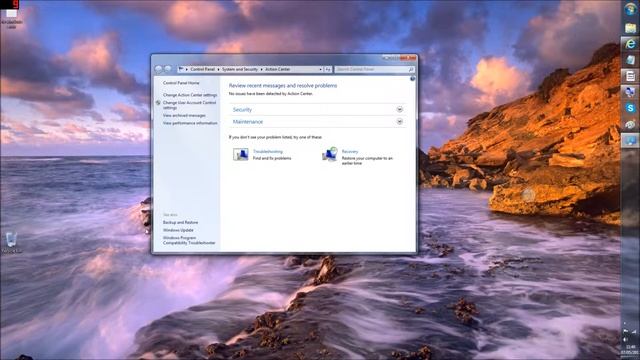The image size is (640, 360).
Task: Open the Recovery link
Action: (350, 151)
